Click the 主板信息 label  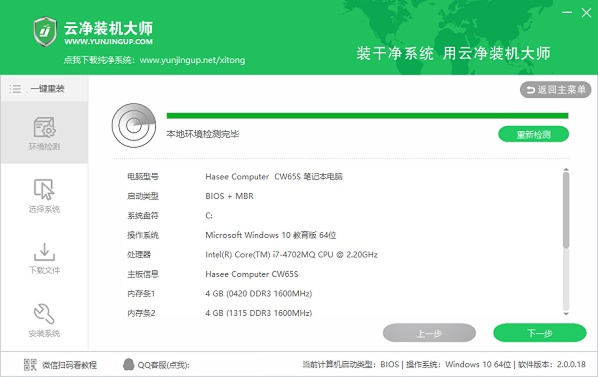(143, 274)
